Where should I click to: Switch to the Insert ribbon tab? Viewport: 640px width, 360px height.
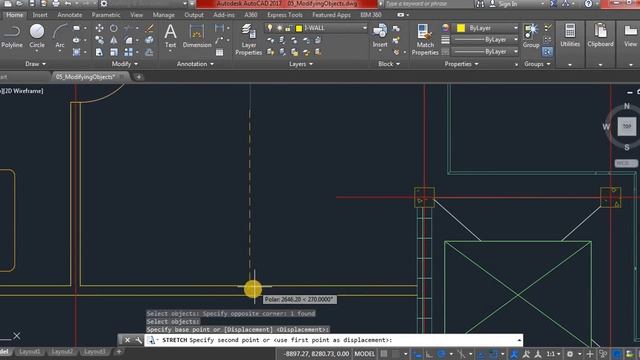click(40, 15)
